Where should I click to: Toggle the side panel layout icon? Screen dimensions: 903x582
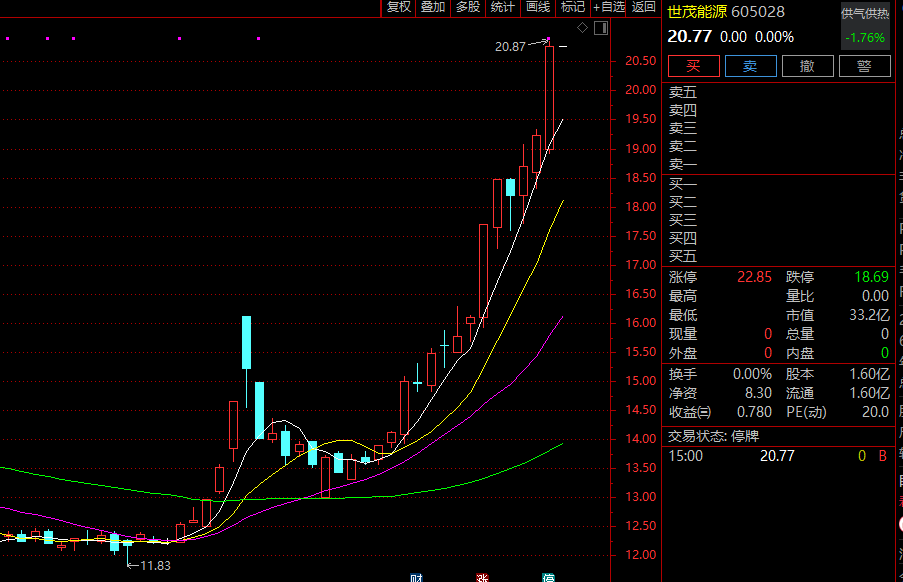tap(600, 28)
